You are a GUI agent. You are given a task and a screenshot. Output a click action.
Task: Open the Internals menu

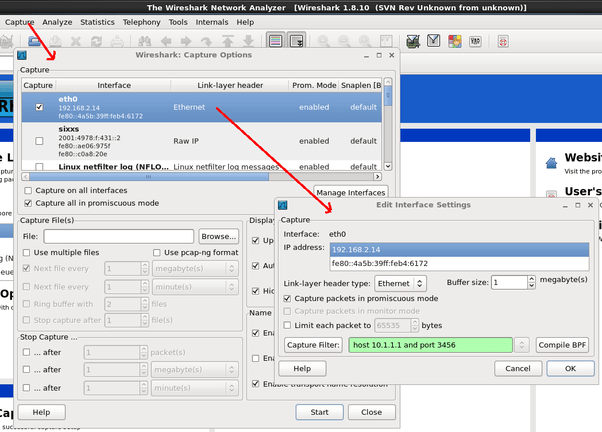[212, 22]
